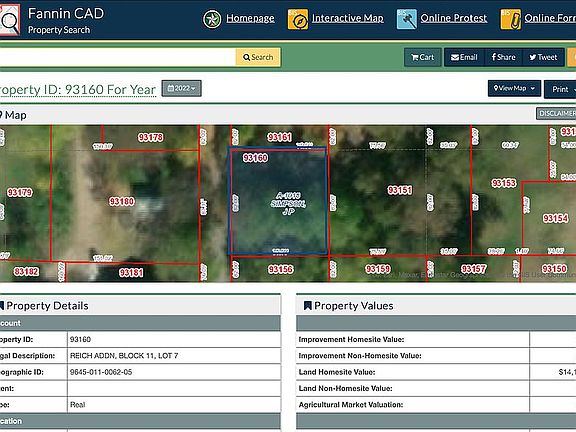Email this property record
576x432 pixels.
click(464, 57)
